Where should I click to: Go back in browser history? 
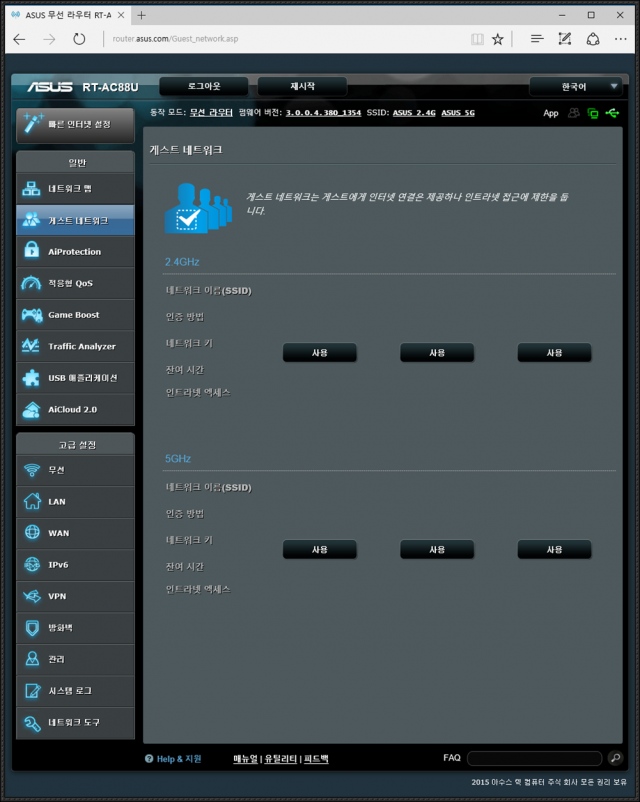click(19, 39)
